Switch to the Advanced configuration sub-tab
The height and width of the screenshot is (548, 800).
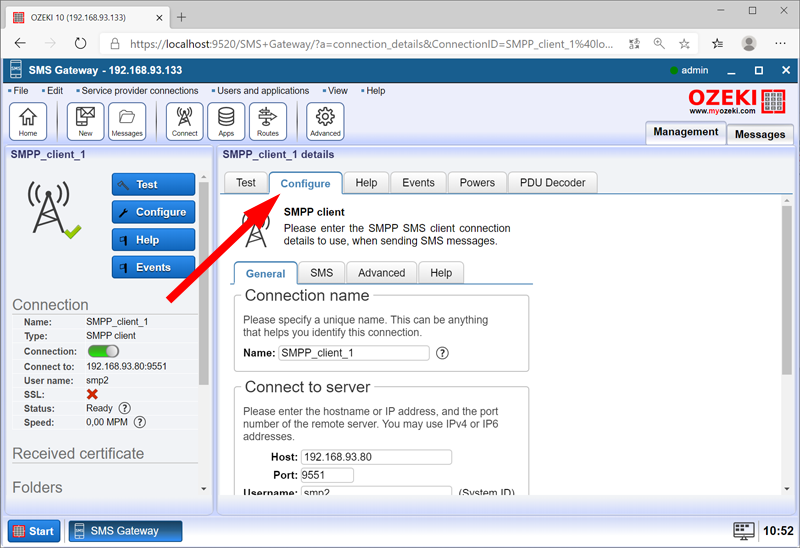382,273
